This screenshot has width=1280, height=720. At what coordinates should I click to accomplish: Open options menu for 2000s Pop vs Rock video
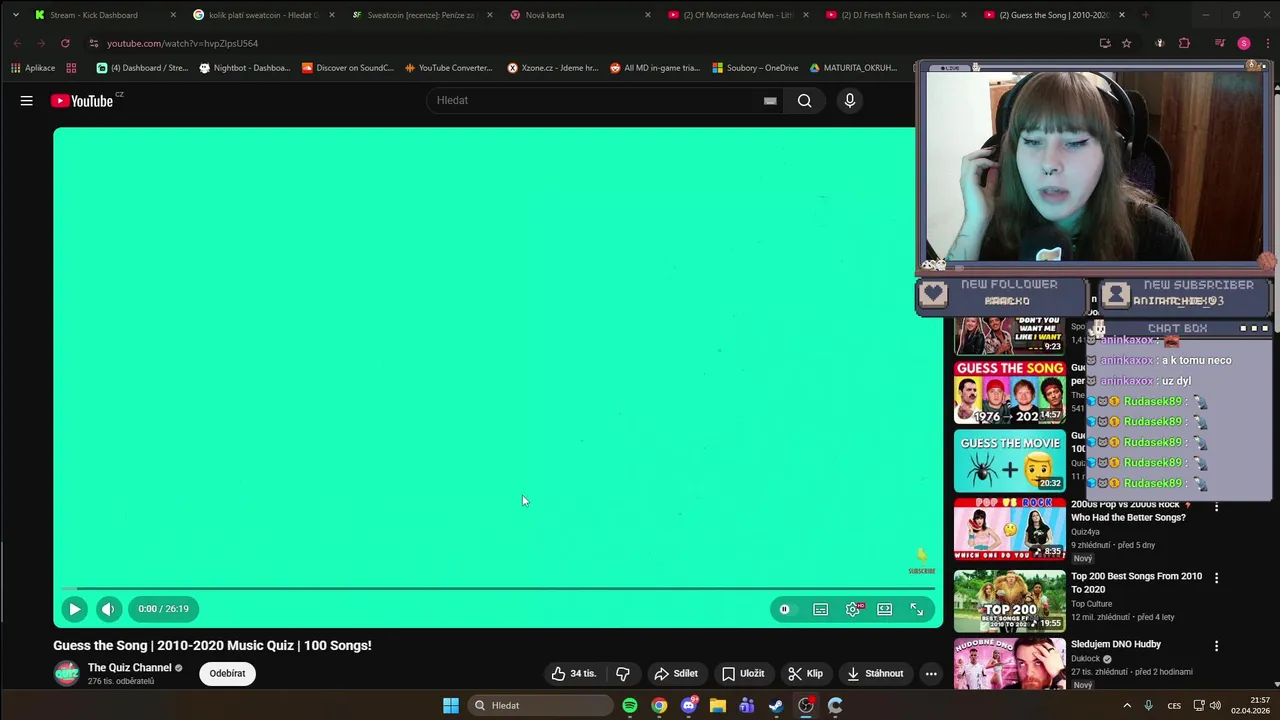[1216, 508]
